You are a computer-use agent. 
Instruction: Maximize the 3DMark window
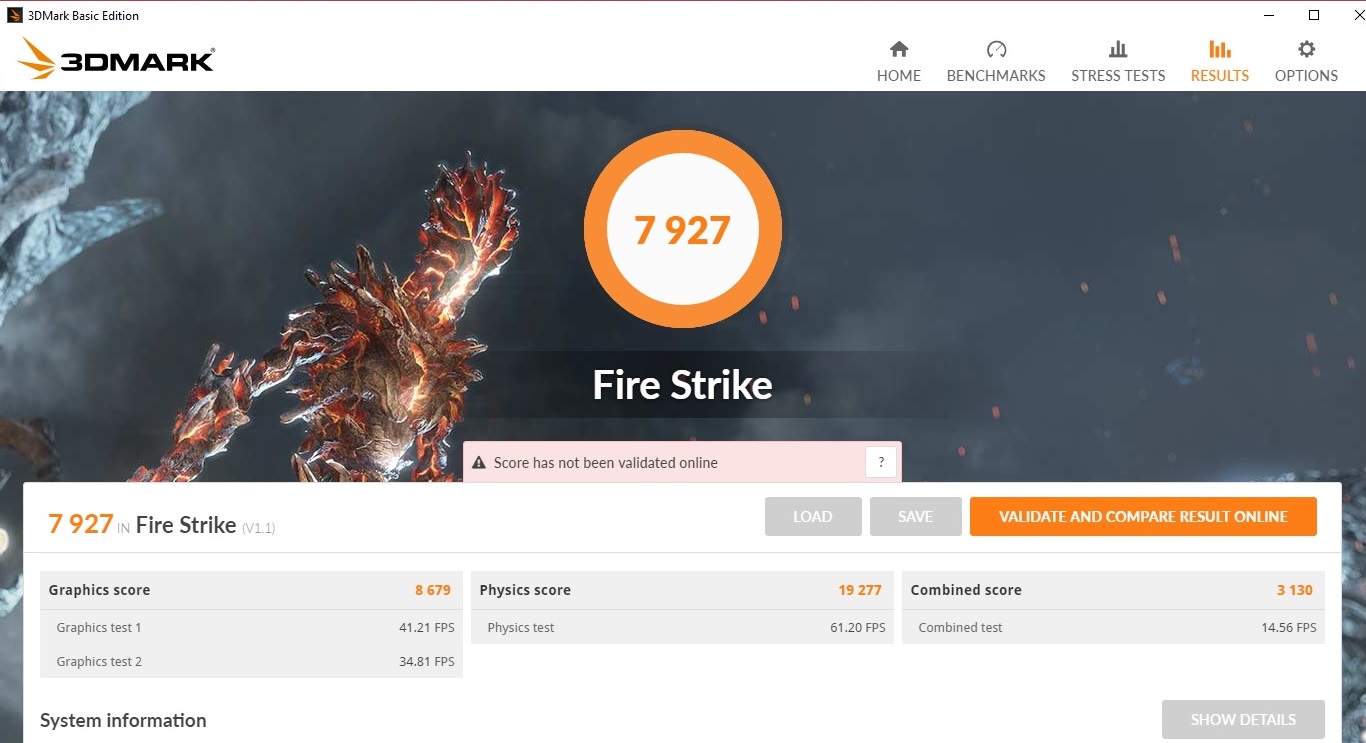point(1314,15)
